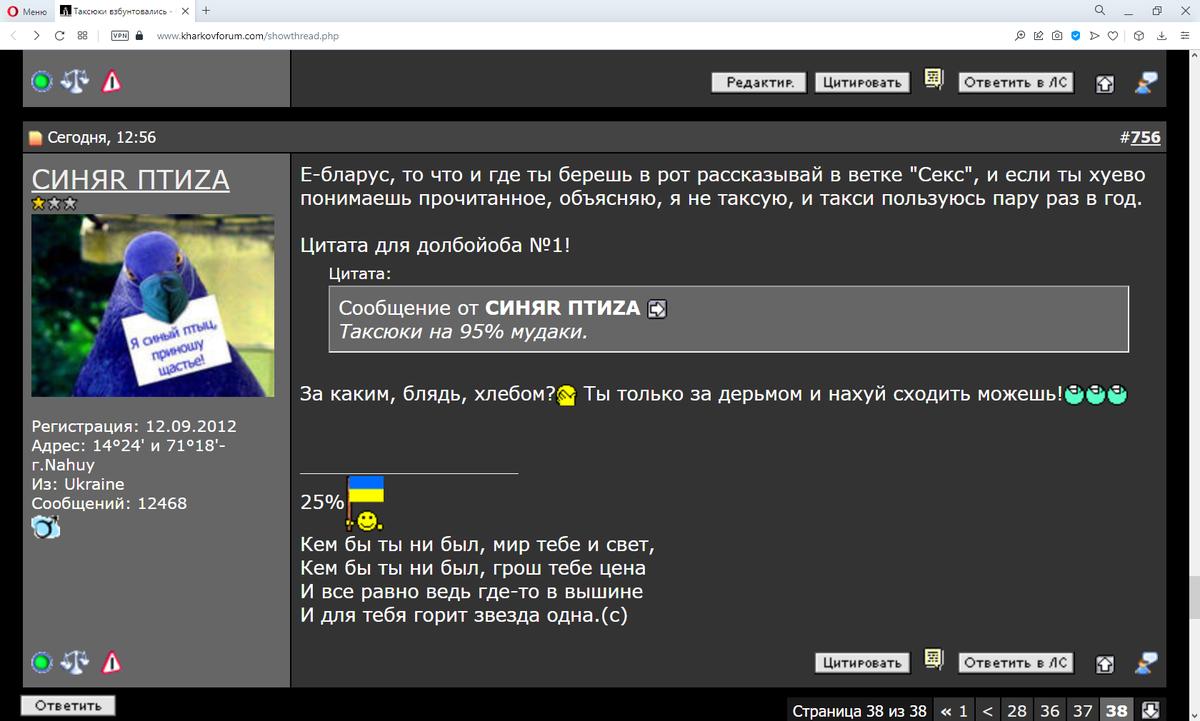Click post #756 green online status icon
This screenshot has height=721, width=1200.
tap(41, 662)
